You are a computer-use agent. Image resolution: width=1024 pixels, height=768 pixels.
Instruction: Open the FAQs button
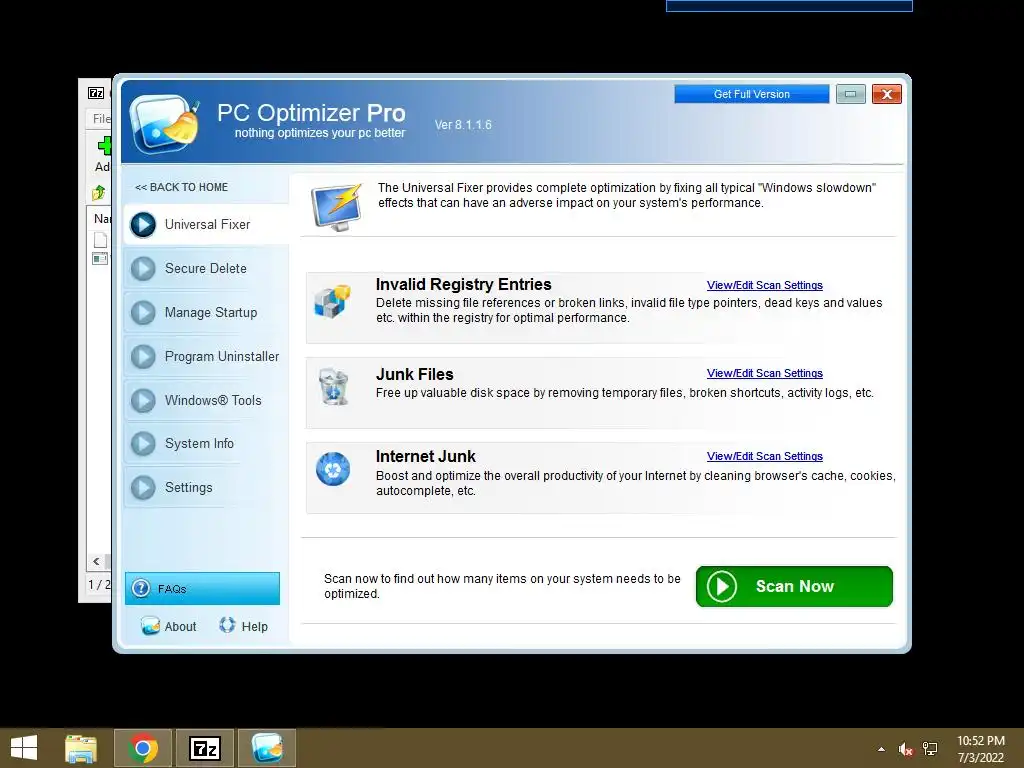202,589
